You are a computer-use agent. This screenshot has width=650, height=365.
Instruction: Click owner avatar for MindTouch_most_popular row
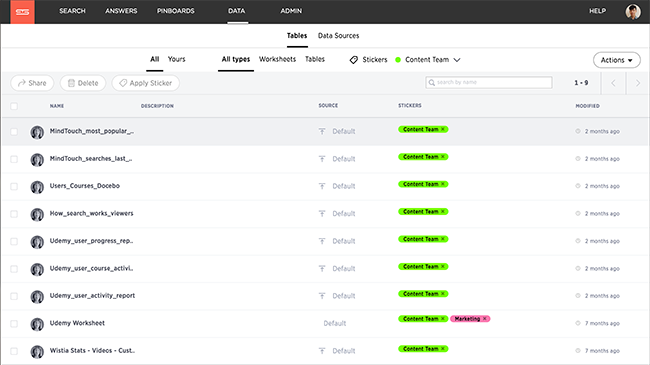(37, 132)
